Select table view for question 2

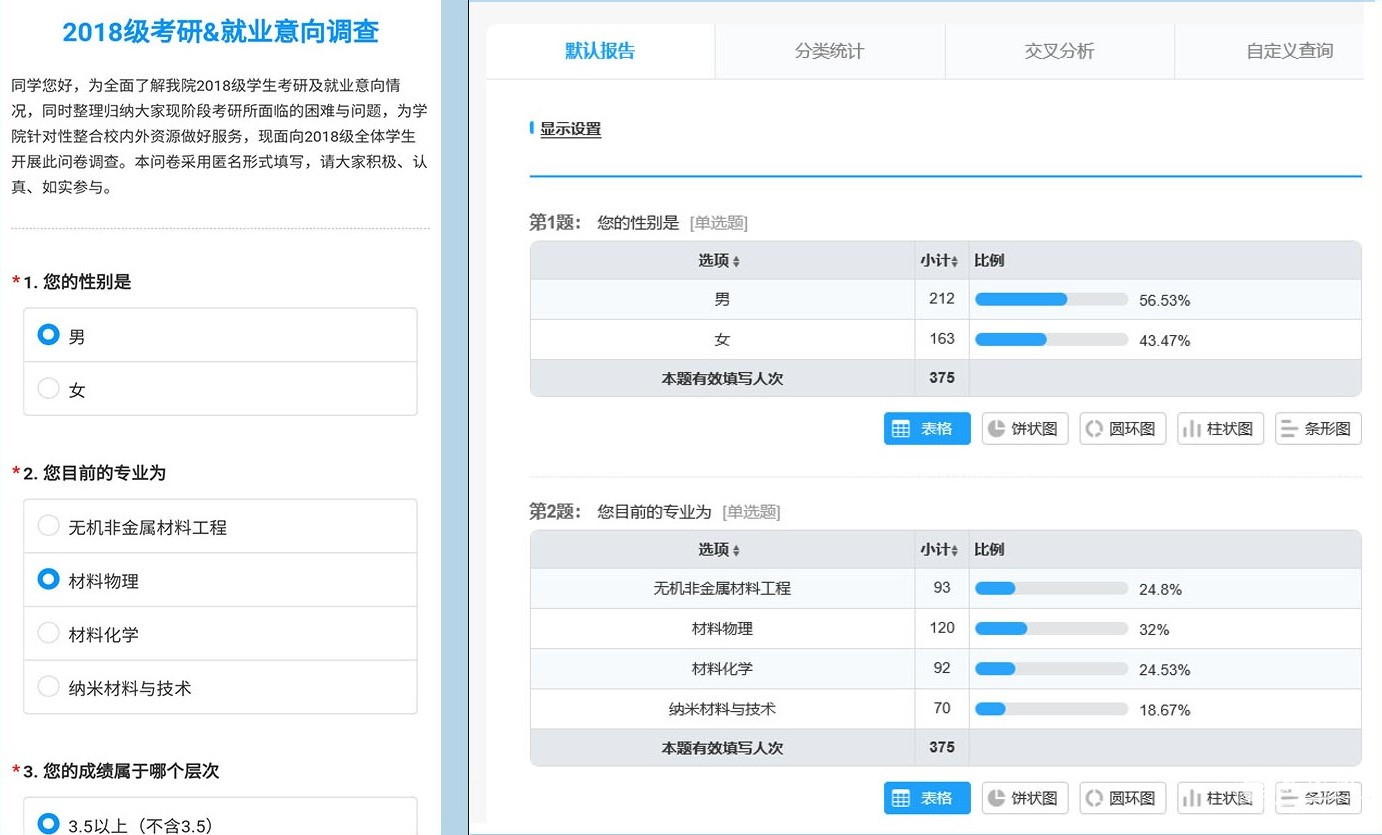coord(926,798)
